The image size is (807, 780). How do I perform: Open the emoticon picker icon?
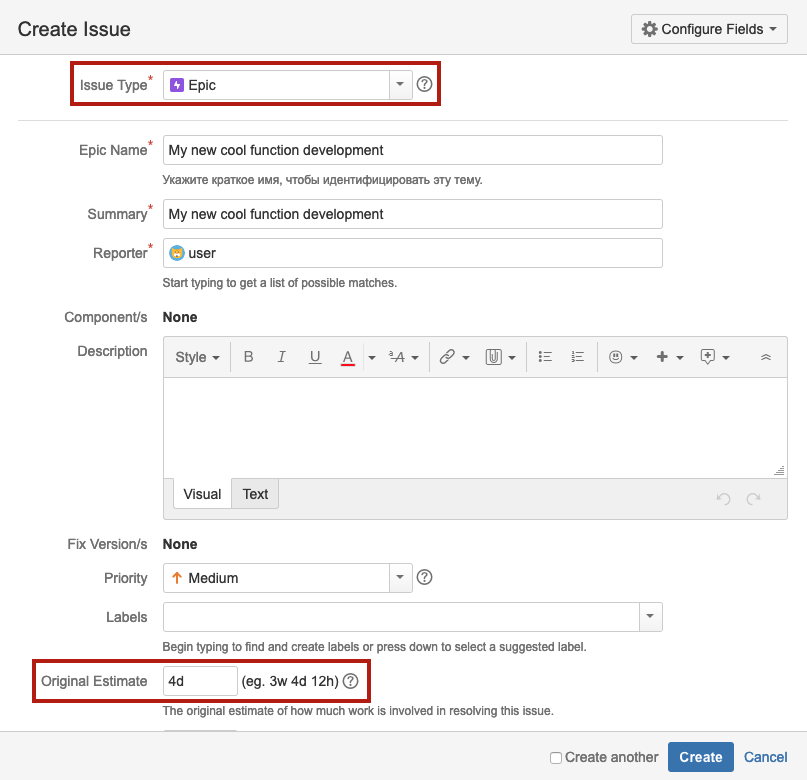[617, 357]
